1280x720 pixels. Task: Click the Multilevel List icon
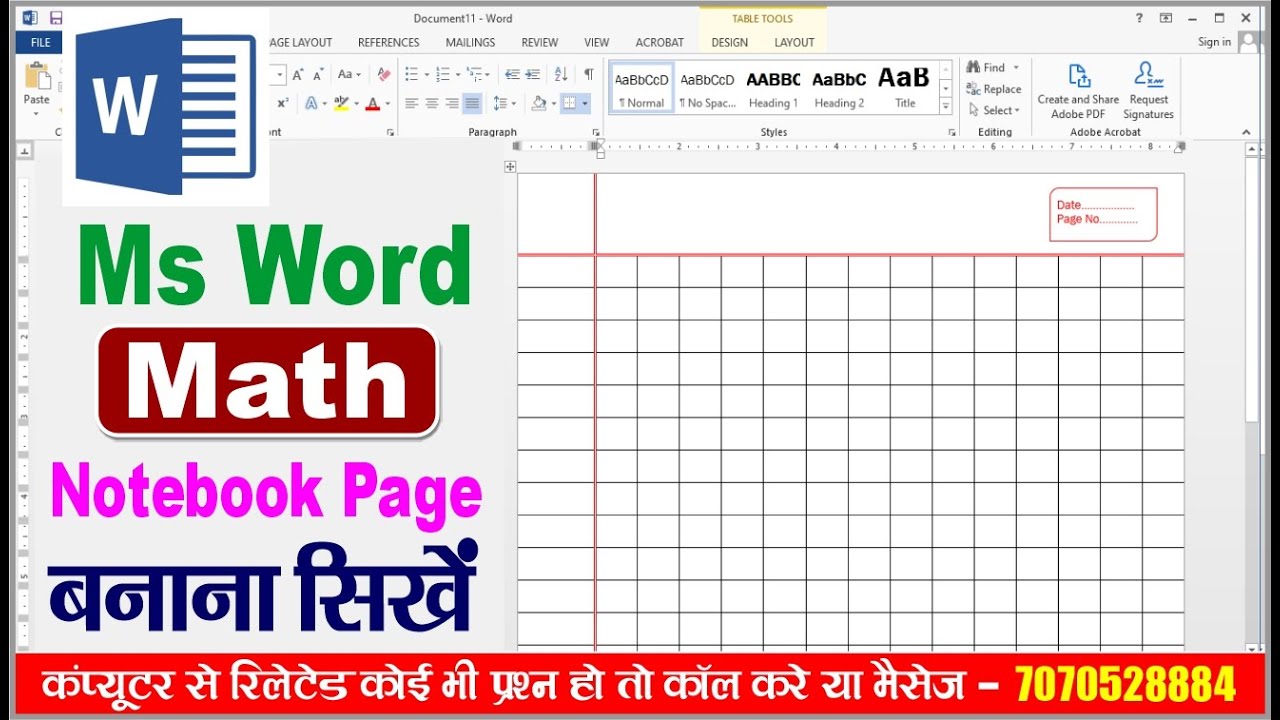pyautogui.click(x=474, y=74)
